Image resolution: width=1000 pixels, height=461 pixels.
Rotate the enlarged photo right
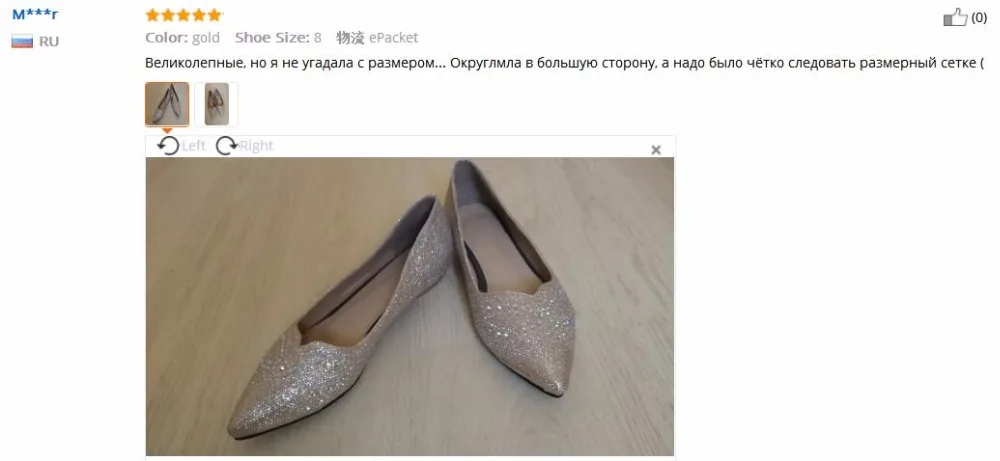point(226,146)
